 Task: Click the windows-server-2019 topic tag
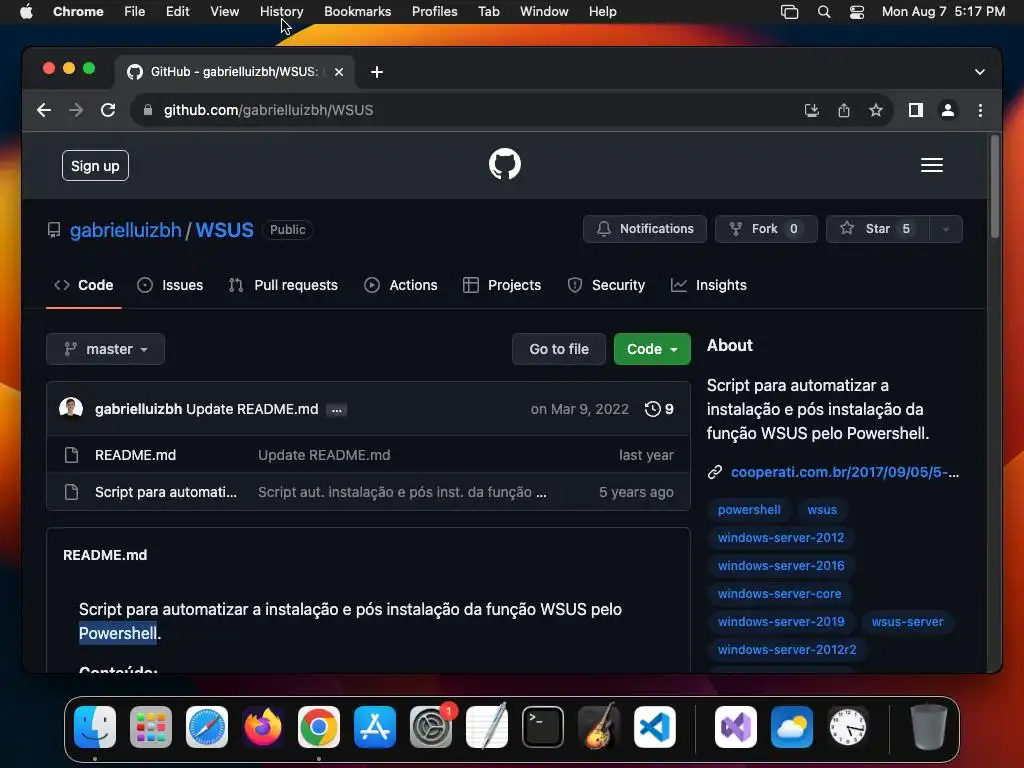tap(781, 622)
